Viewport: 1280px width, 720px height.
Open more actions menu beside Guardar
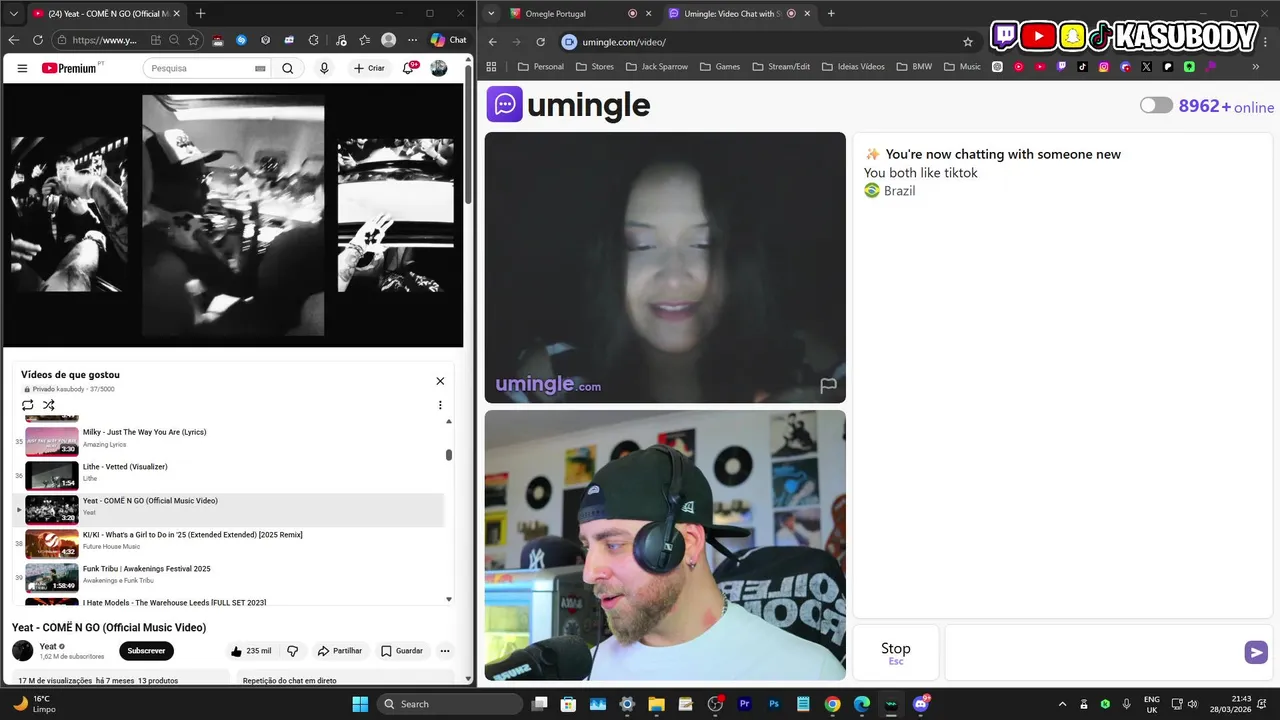[x=445, y=651]
